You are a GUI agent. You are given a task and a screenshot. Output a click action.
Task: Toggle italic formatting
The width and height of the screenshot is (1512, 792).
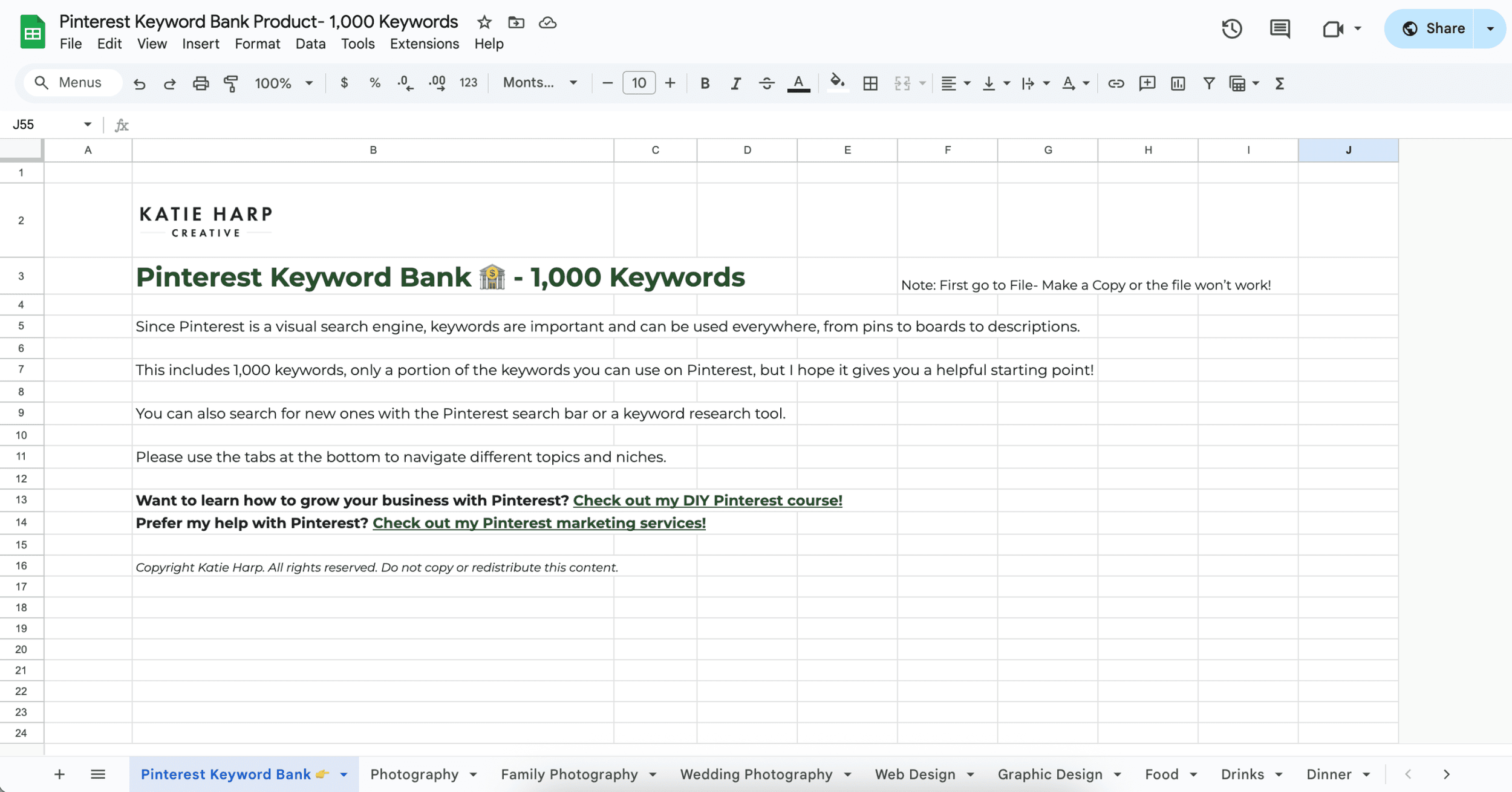pyautogui.click(x=735, y=83)
